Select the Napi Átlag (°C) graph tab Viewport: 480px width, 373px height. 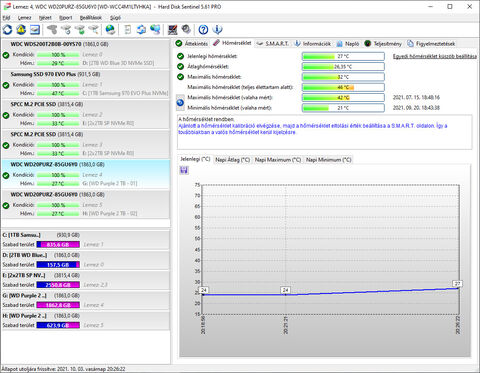click(x=232, y=160)
